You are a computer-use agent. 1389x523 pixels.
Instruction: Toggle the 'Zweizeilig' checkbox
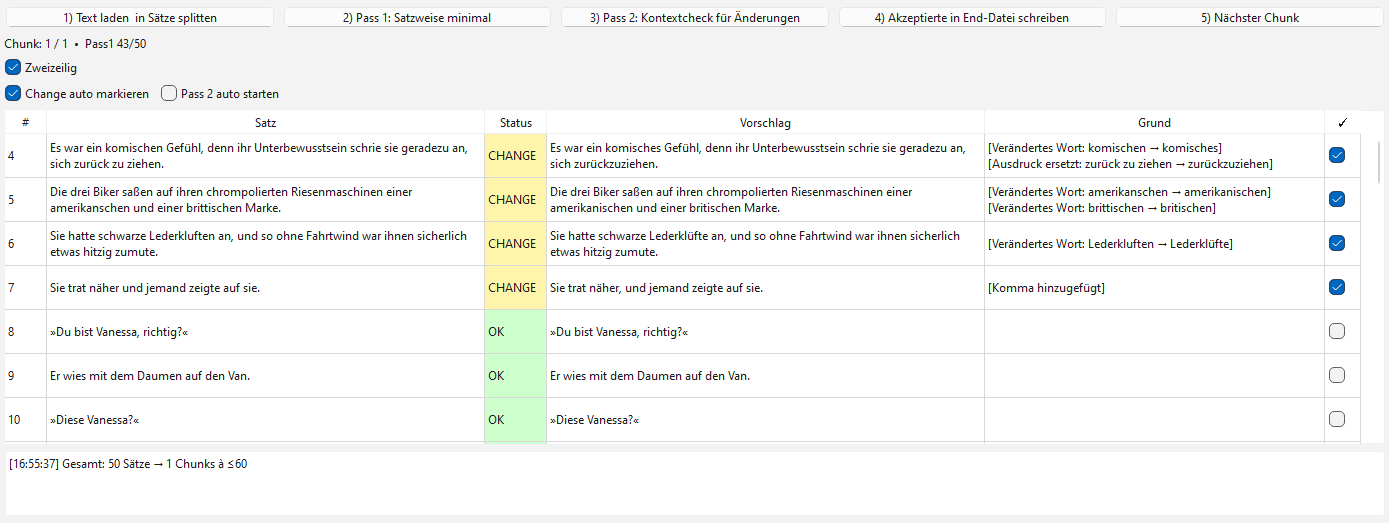(x=13, y=68)
